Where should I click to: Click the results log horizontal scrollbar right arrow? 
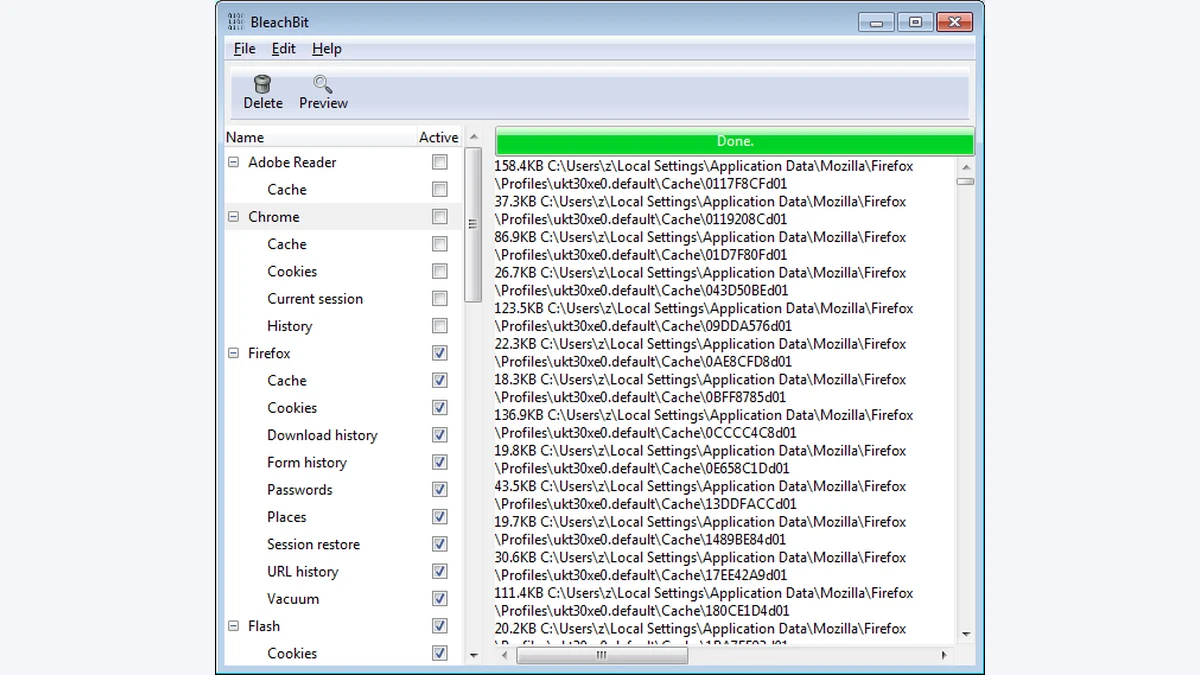944,655
